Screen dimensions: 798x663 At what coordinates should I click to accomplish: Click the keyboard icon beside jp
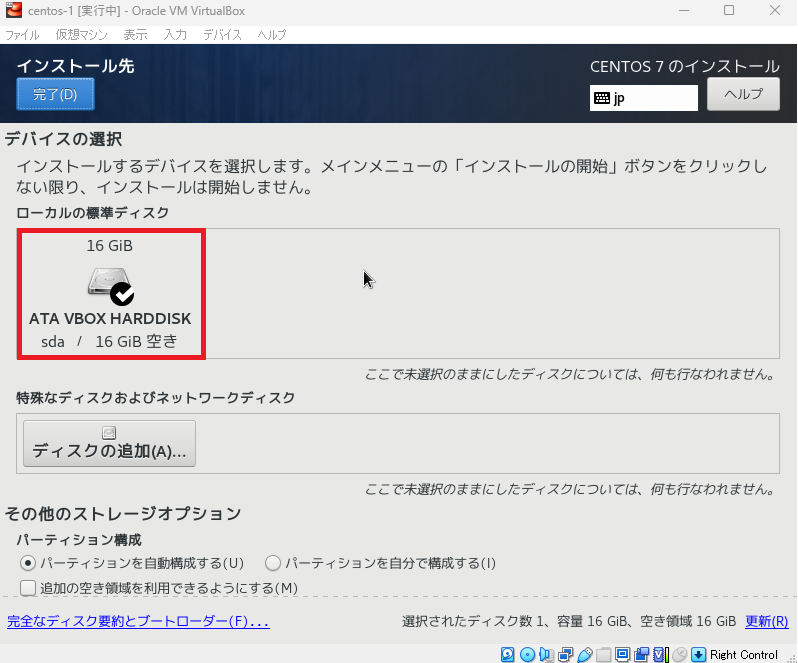602,98
